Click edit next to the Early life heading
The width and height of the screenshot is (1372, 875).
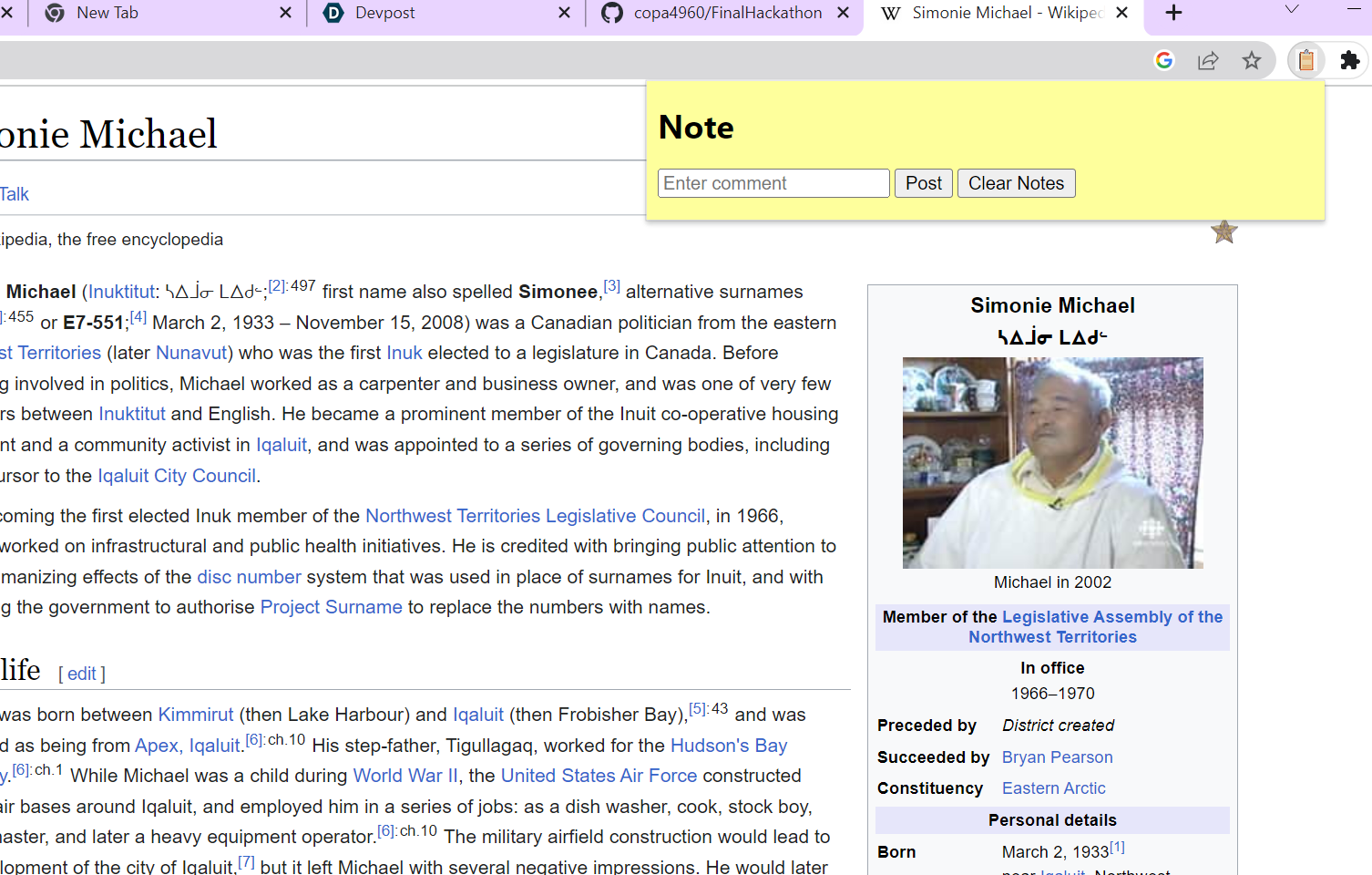81,674
